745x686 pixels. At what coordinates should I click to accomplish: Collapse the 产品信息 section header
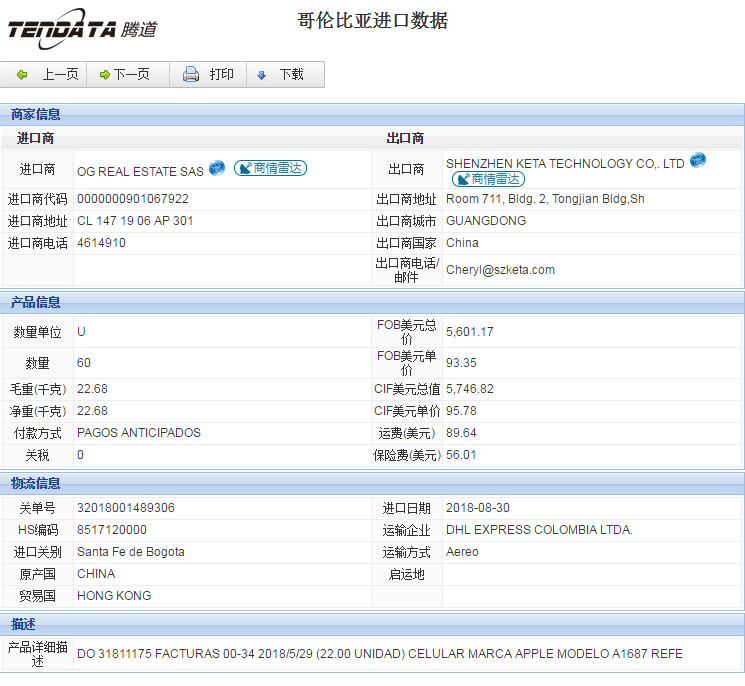tap(36, 302)
